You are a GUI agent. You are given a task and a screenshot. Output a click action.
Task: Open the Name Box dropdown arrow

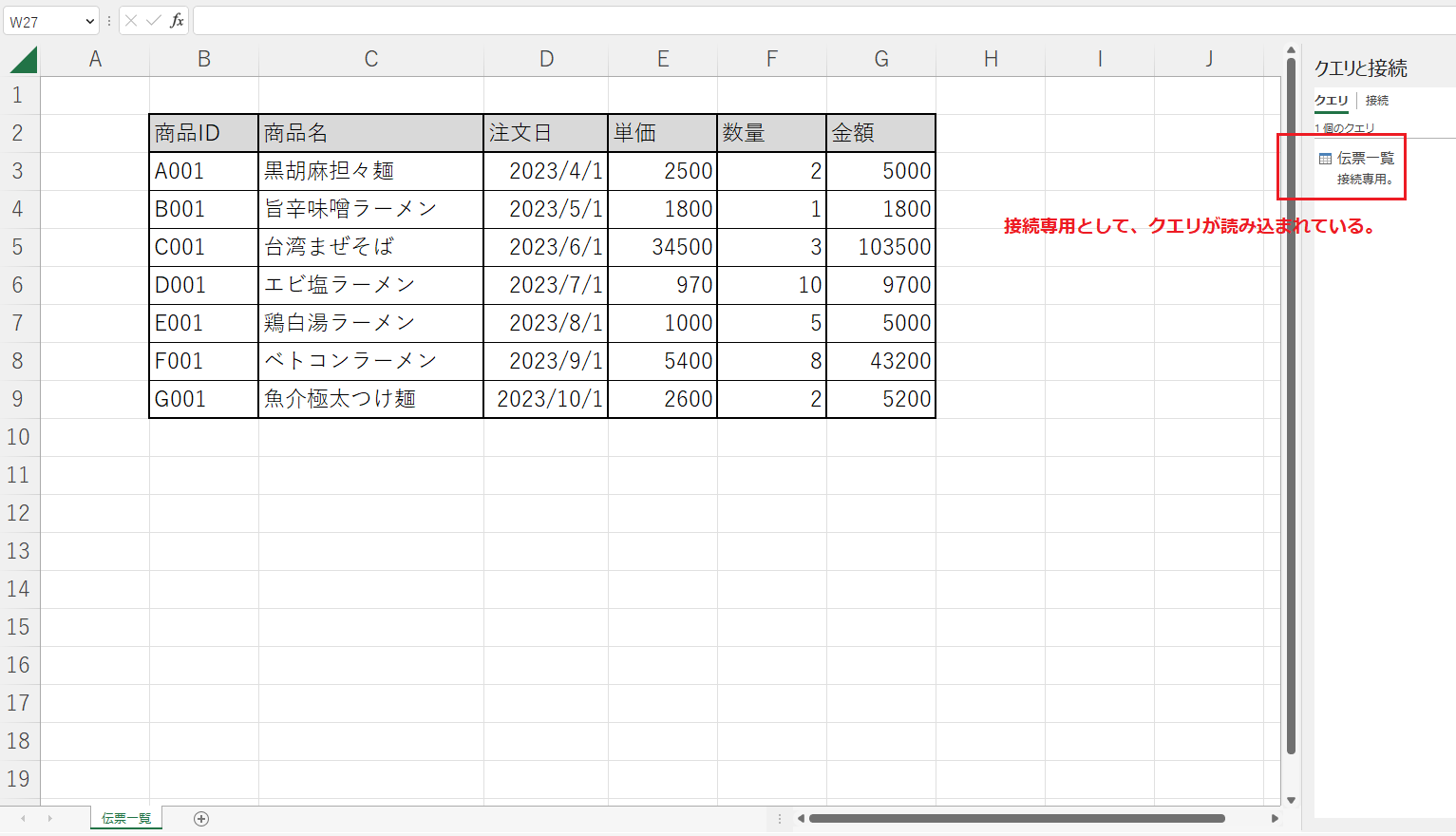[x=90, y=21]
